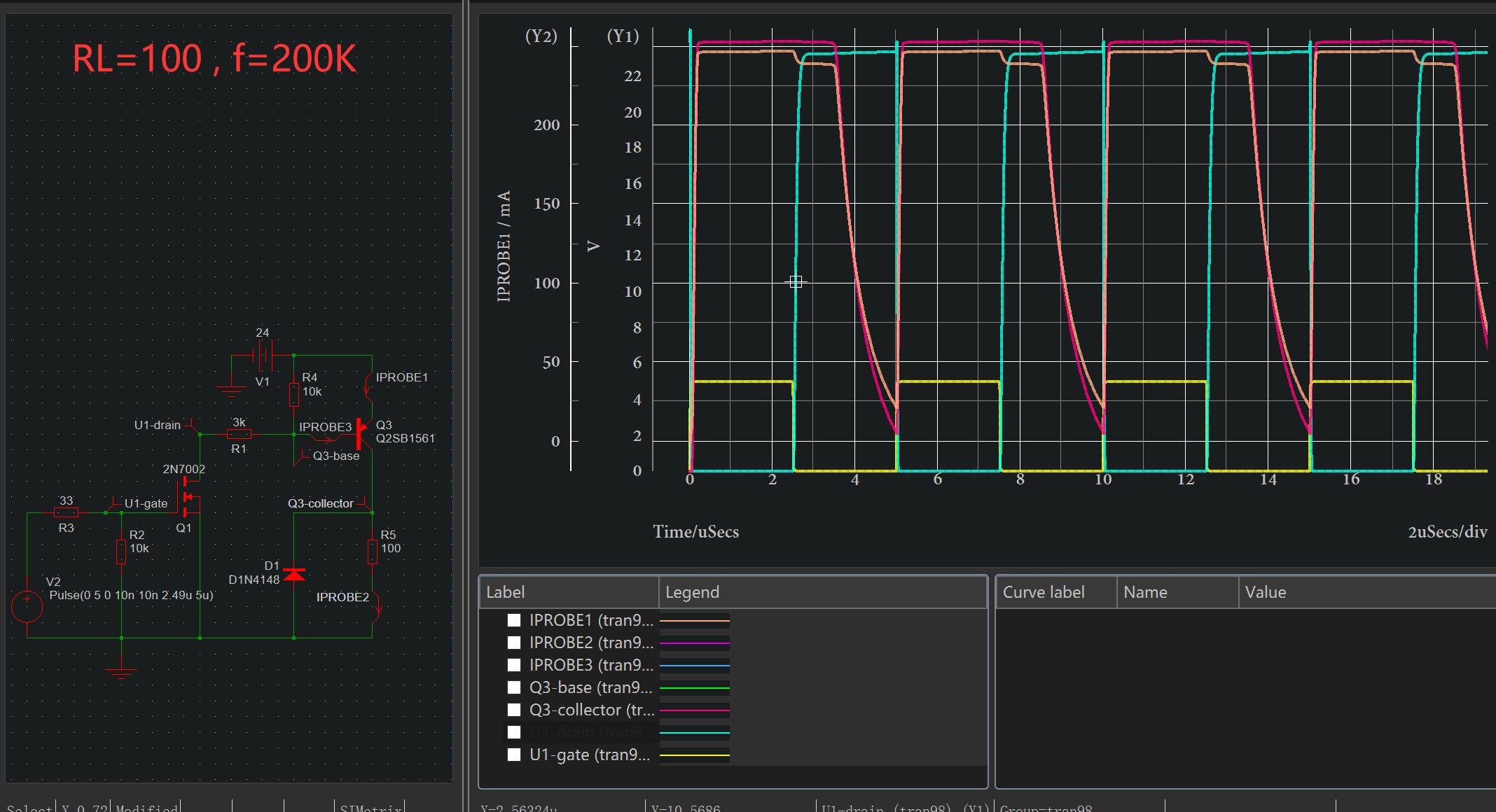Click the U1-gate (tran9... legend row text
1496x812 pixels.
click(590, 755)
